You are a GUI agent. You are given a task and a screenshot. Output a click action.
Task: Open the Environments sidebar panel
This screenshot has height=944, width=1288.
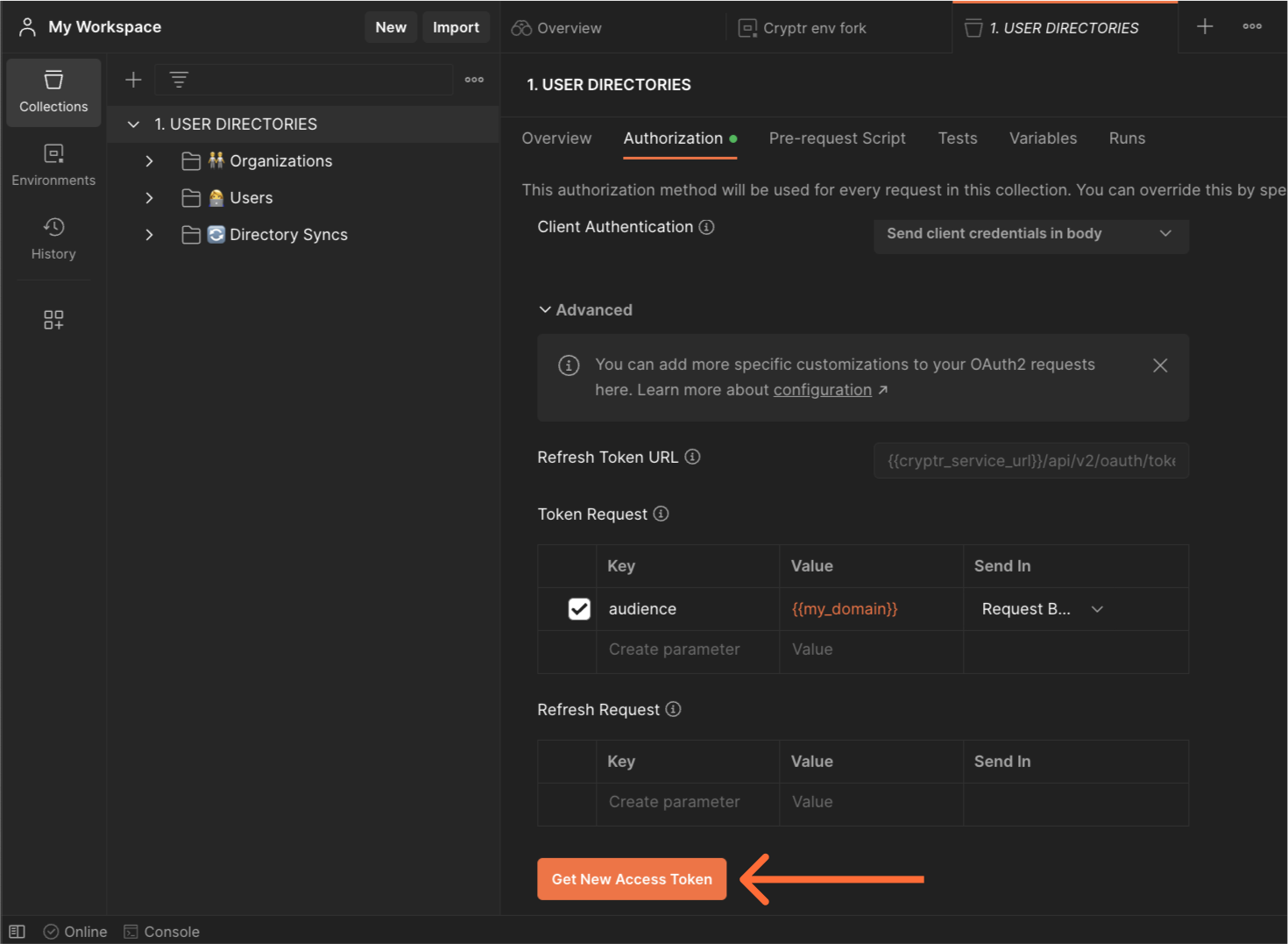pos(53,166)
